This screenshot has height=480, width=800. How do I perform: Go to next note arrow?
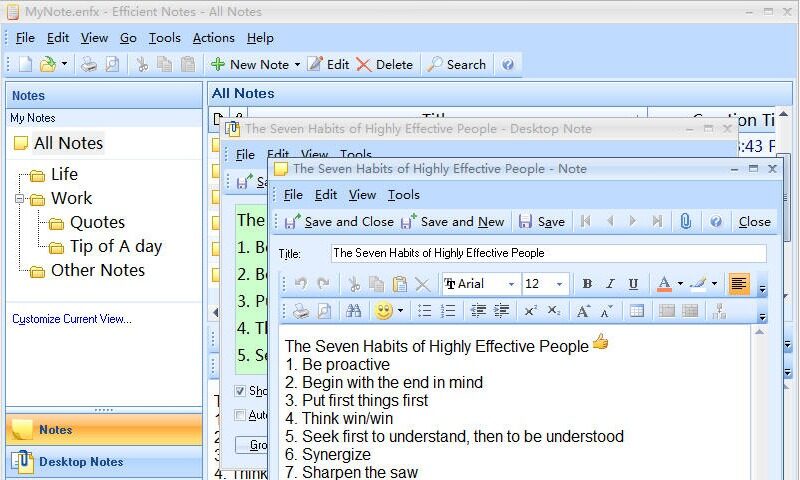[x=633, y=221]
